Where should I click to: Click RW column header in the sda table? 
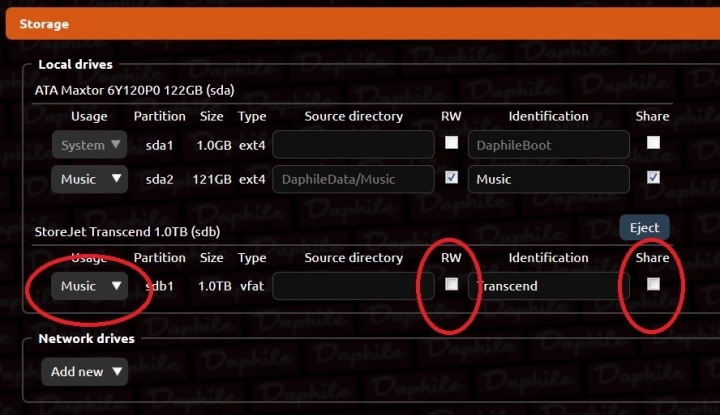tap(451, 116)
